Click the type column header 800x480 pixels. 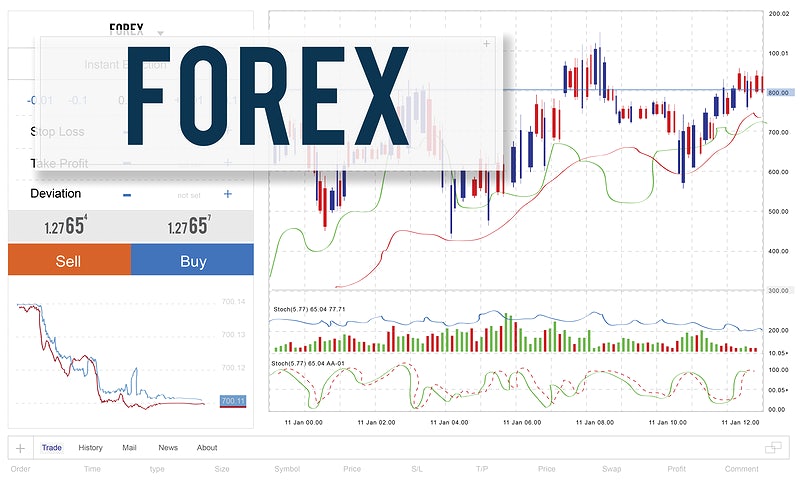click(x=157, y=469)
